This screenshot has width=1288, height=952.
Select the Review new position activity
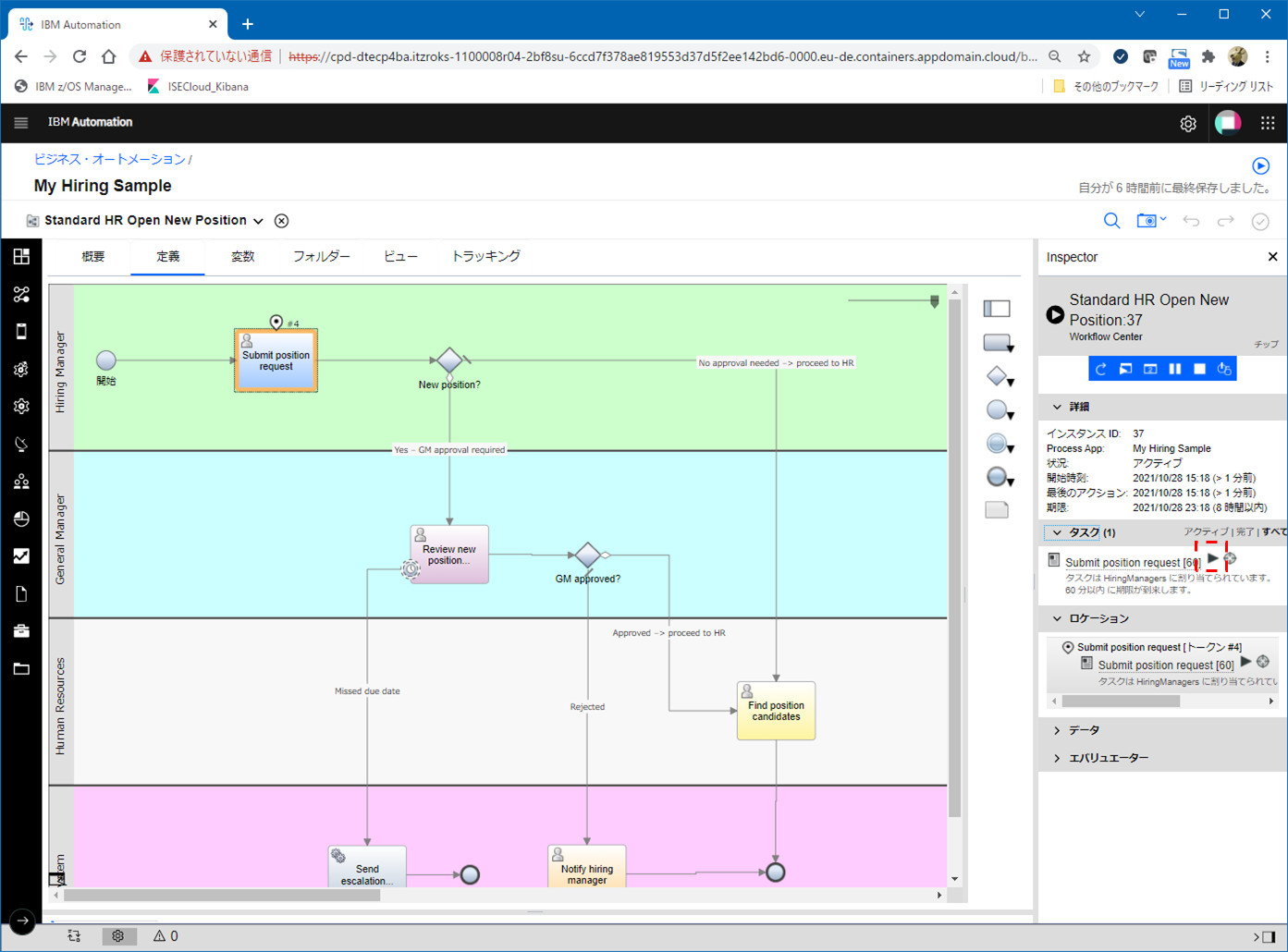click(449, 555)
